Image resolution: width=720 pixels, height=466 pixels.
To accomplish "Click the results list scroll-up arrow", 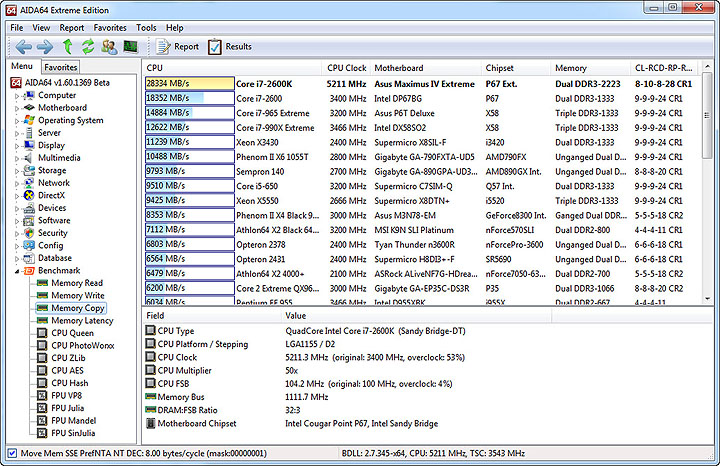I will click(707, 67).
